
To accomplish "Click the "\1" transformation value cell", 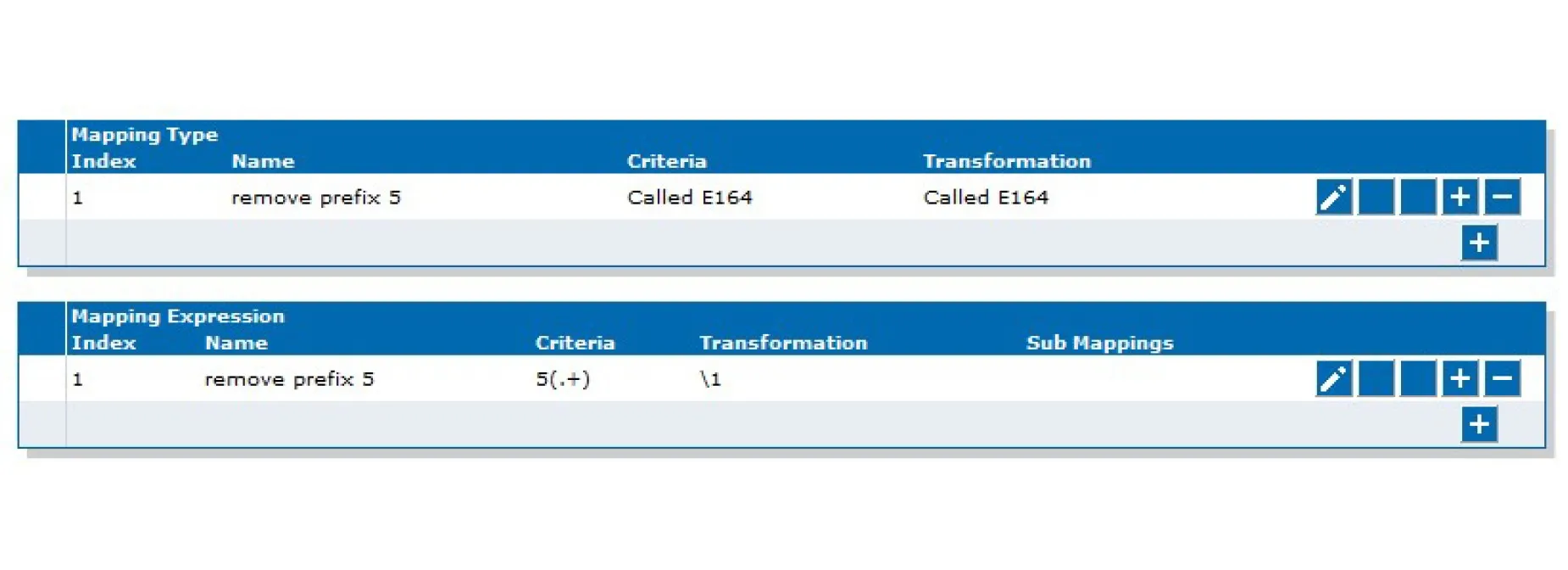I will pyautogui.click(x=710, y=379).
